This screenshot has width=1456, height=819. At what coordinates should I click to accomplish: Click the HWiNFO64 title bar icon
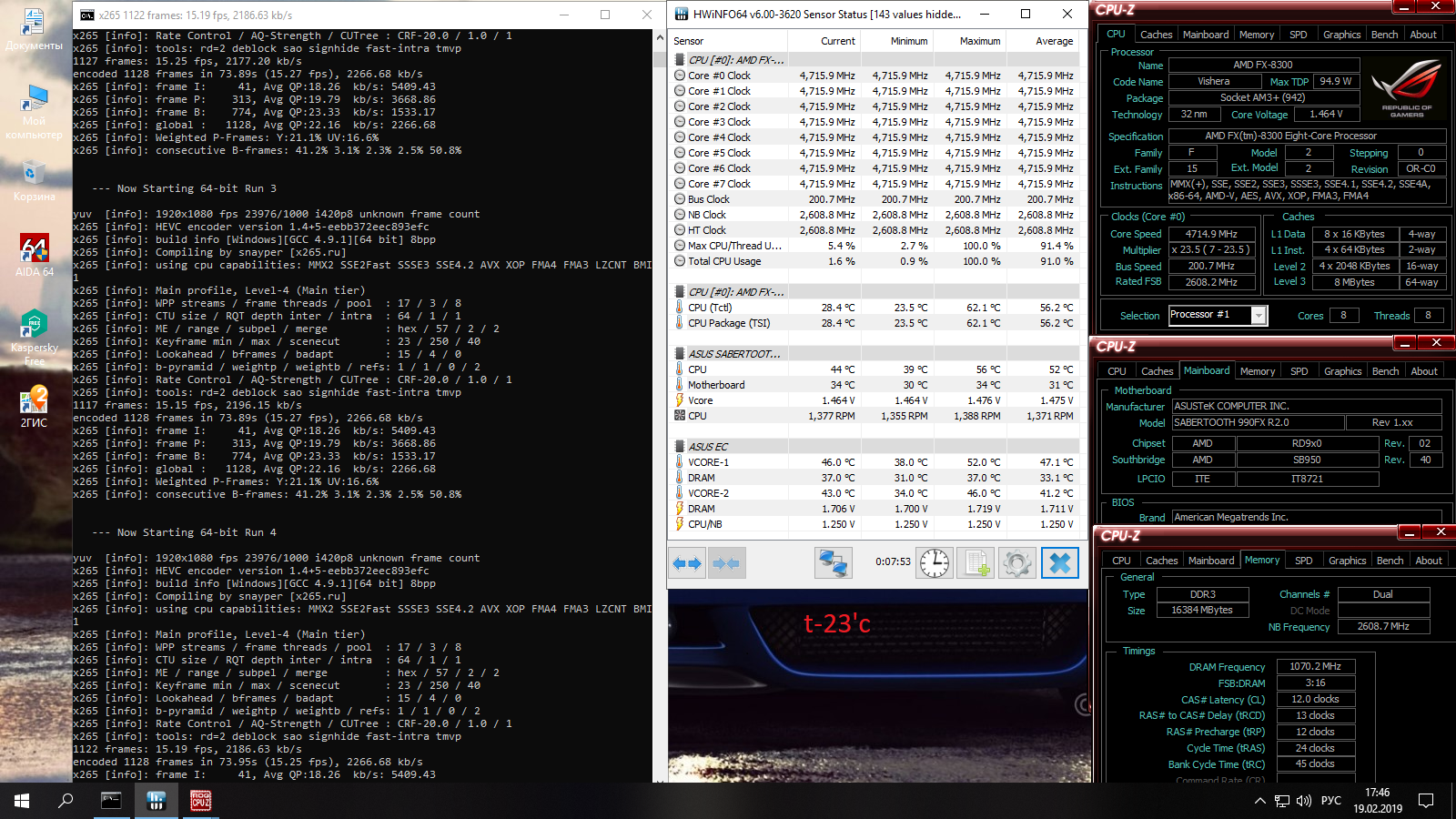coord(682,14)
